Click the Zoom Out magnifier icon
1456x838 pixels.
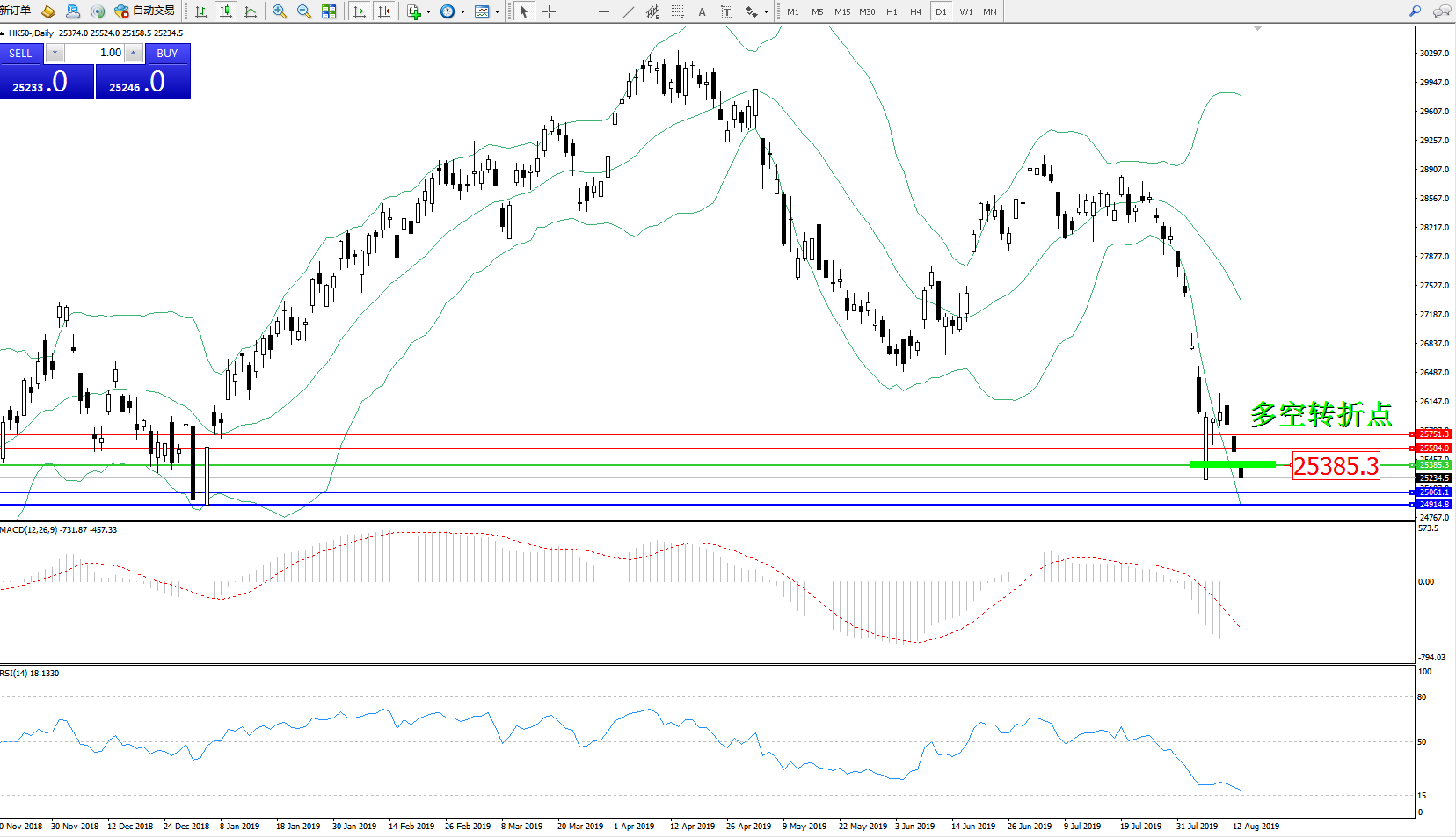click(x=304, y=11)
